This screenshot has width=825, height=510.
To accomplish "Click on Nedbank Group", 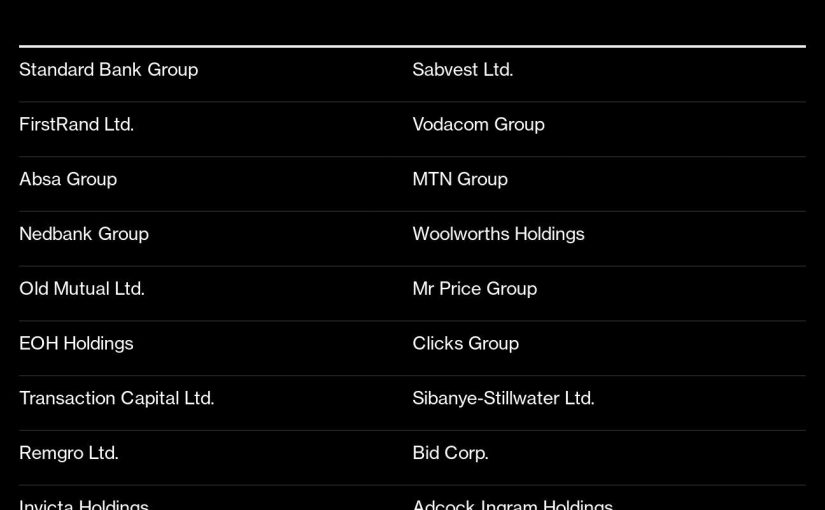I will pyautogui.click(x=84, y=234).
